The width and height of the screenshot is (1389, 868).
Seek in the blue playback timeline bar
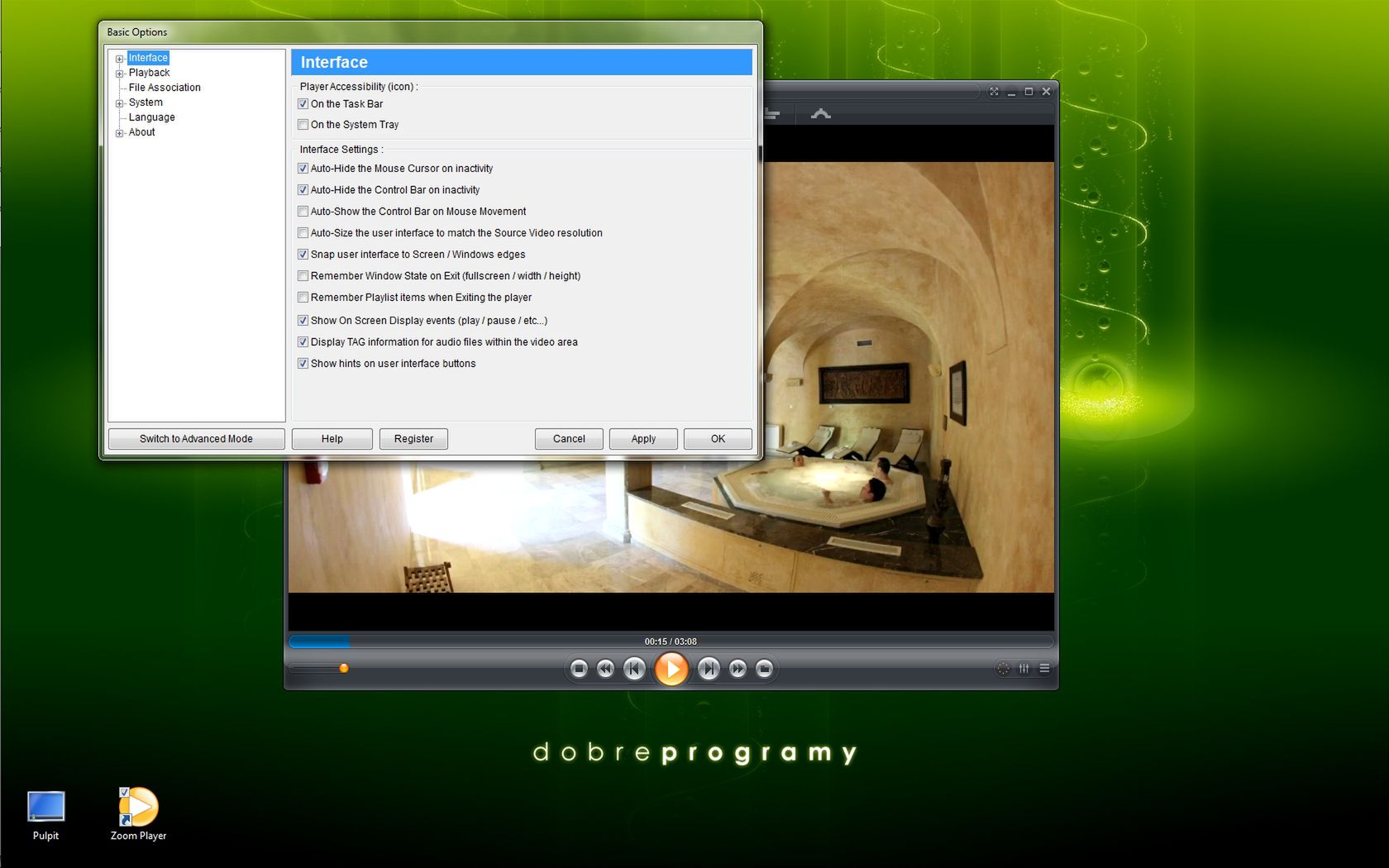671,641
